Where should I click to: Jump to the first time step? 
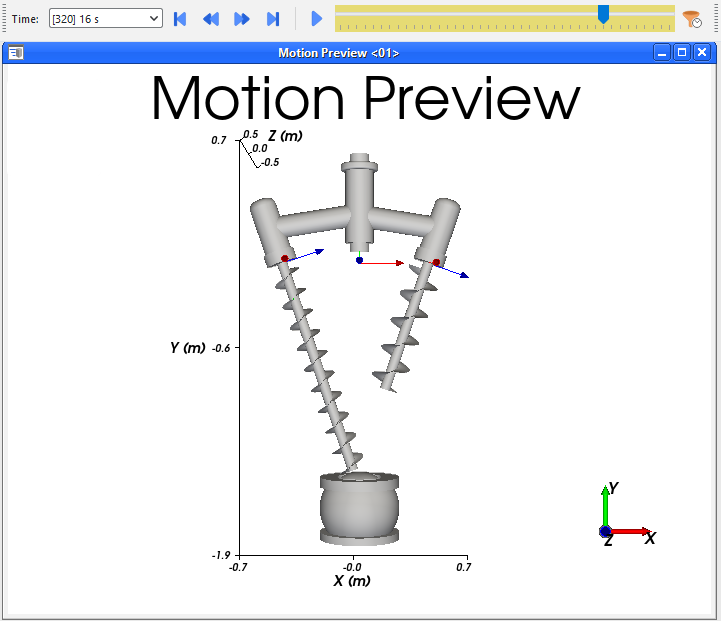(x=180, y=19)
